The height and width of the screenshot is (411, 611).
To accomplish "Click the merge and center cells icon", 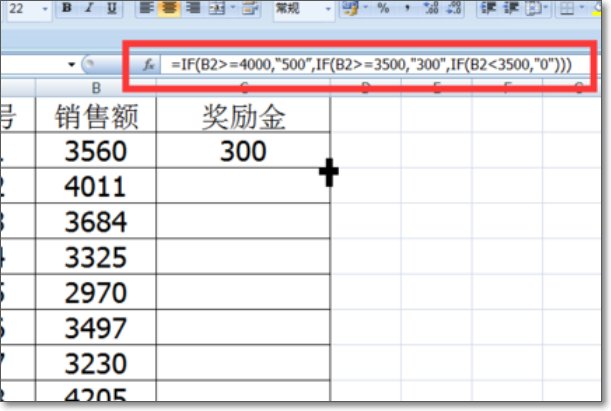I will pos(217,8).
